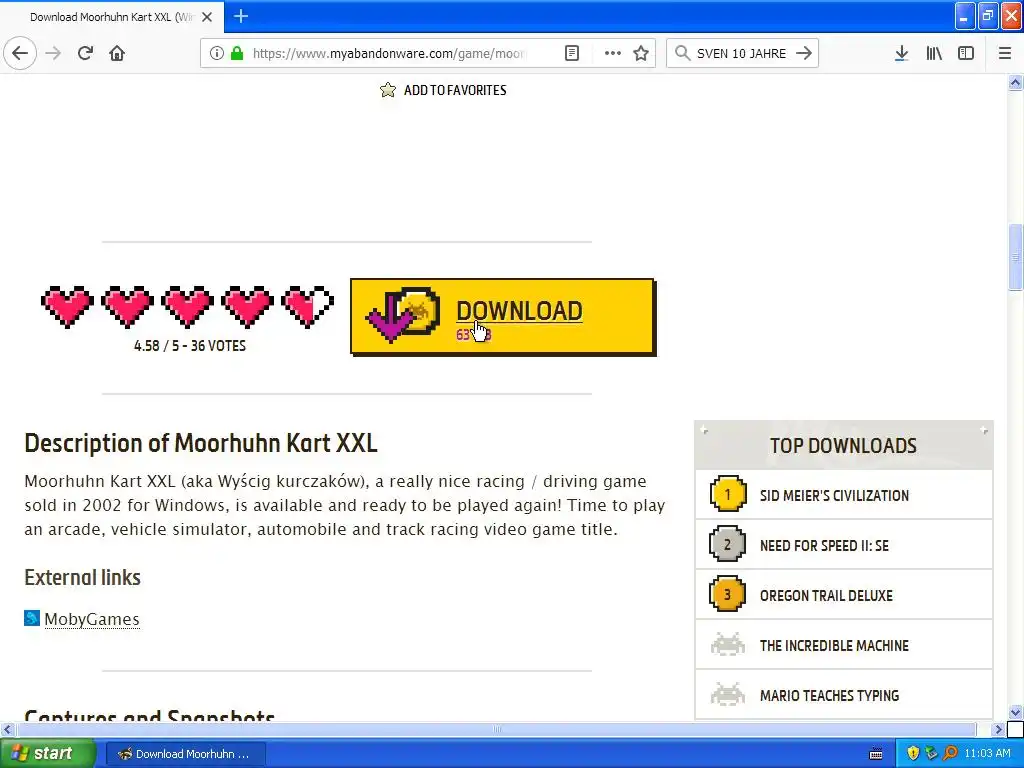Rate four hearts
The image size is (1024, 768).
point(248,306)
